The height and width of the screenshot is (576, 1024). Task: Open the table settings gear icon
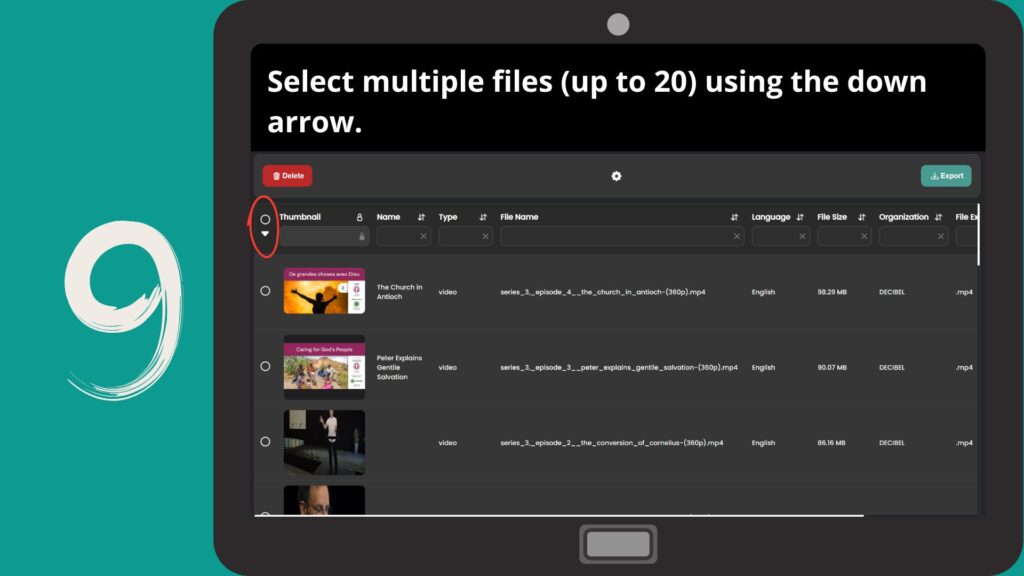click(616, 176)
